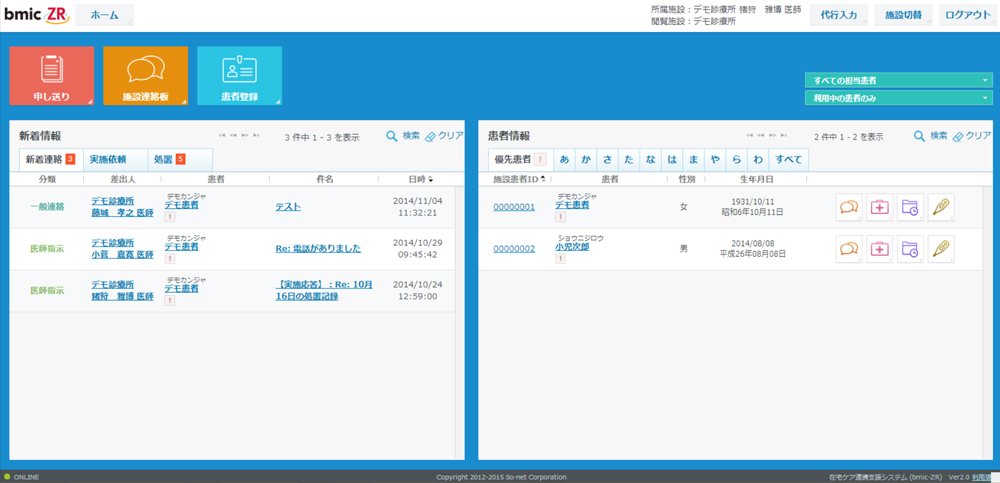
Task: Go to first page in 新着情報 pager
Action: coord(223,135)
